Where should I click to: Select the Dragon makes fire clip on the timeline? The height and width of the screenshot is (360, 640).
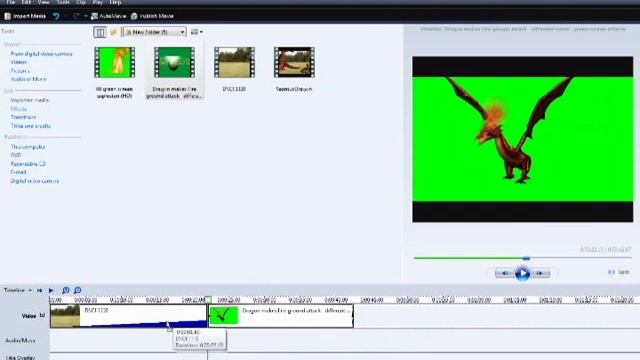(x=281, y=316)
